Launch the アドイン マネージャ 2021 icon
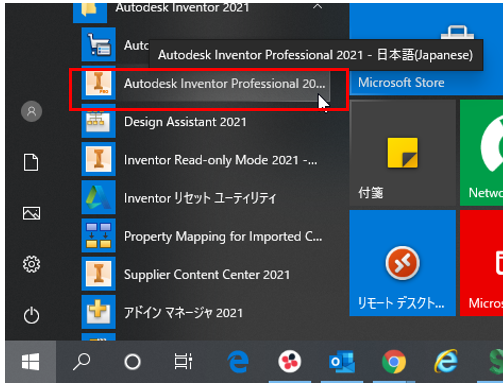503x388 pixels. [x=99, y=312]
